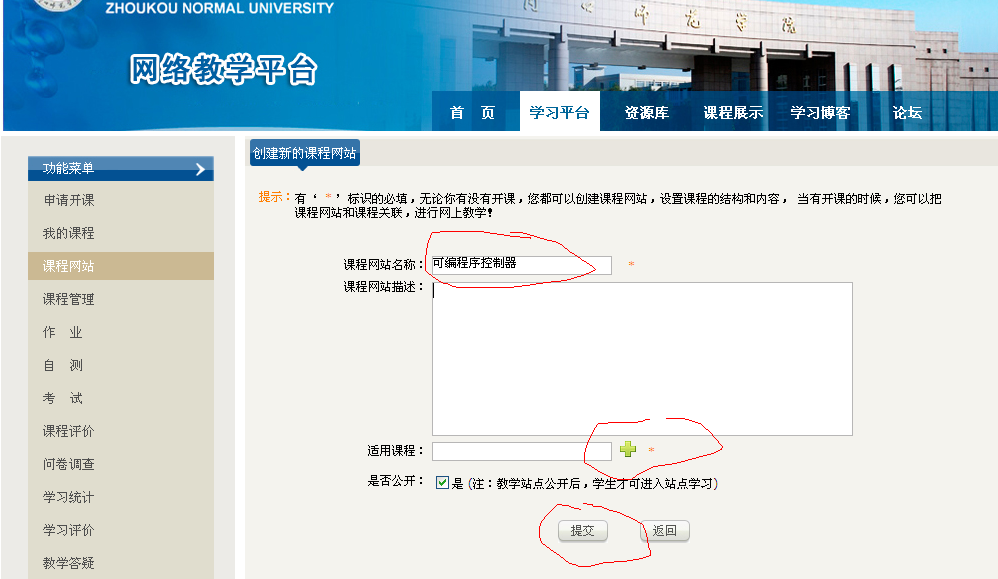This screenshot has width=998, height=579.
Task: Select 申请开课 in the sidebar menu
Action: pyautogui.click(x=69, y=200)
